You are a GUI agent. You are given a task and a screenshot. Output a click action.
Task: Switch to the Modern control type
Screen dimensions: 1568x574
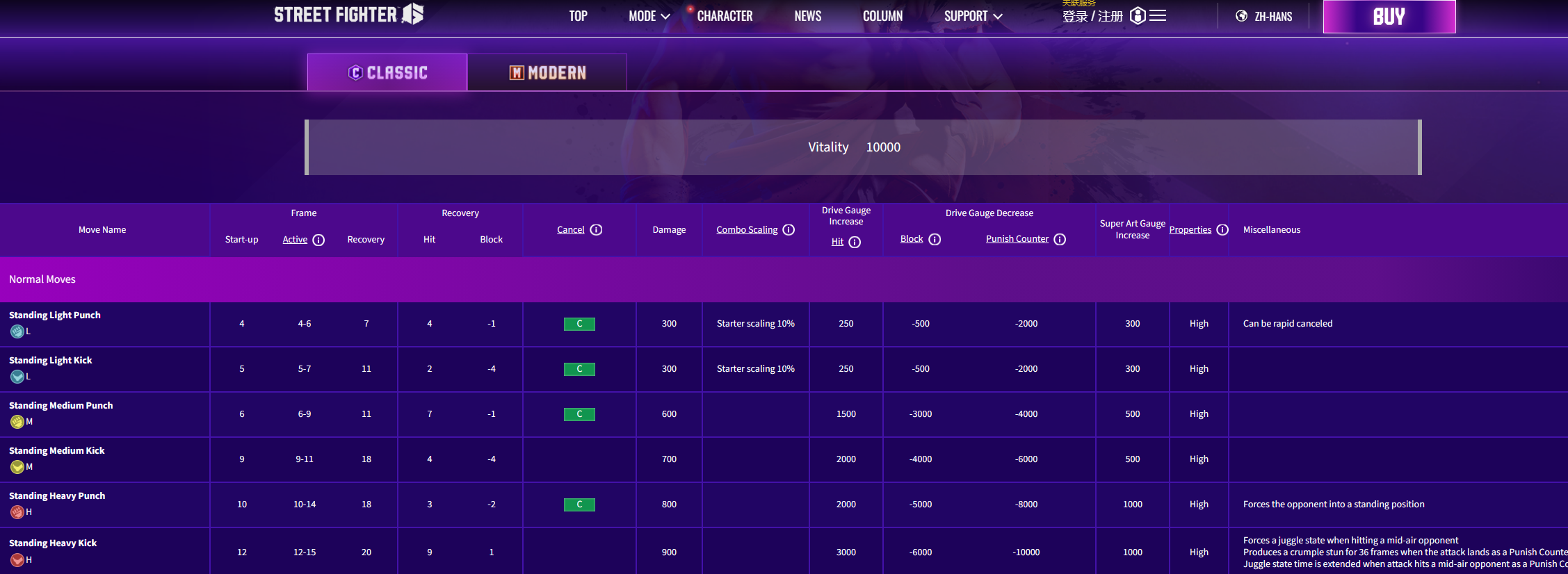coord(547,72)
